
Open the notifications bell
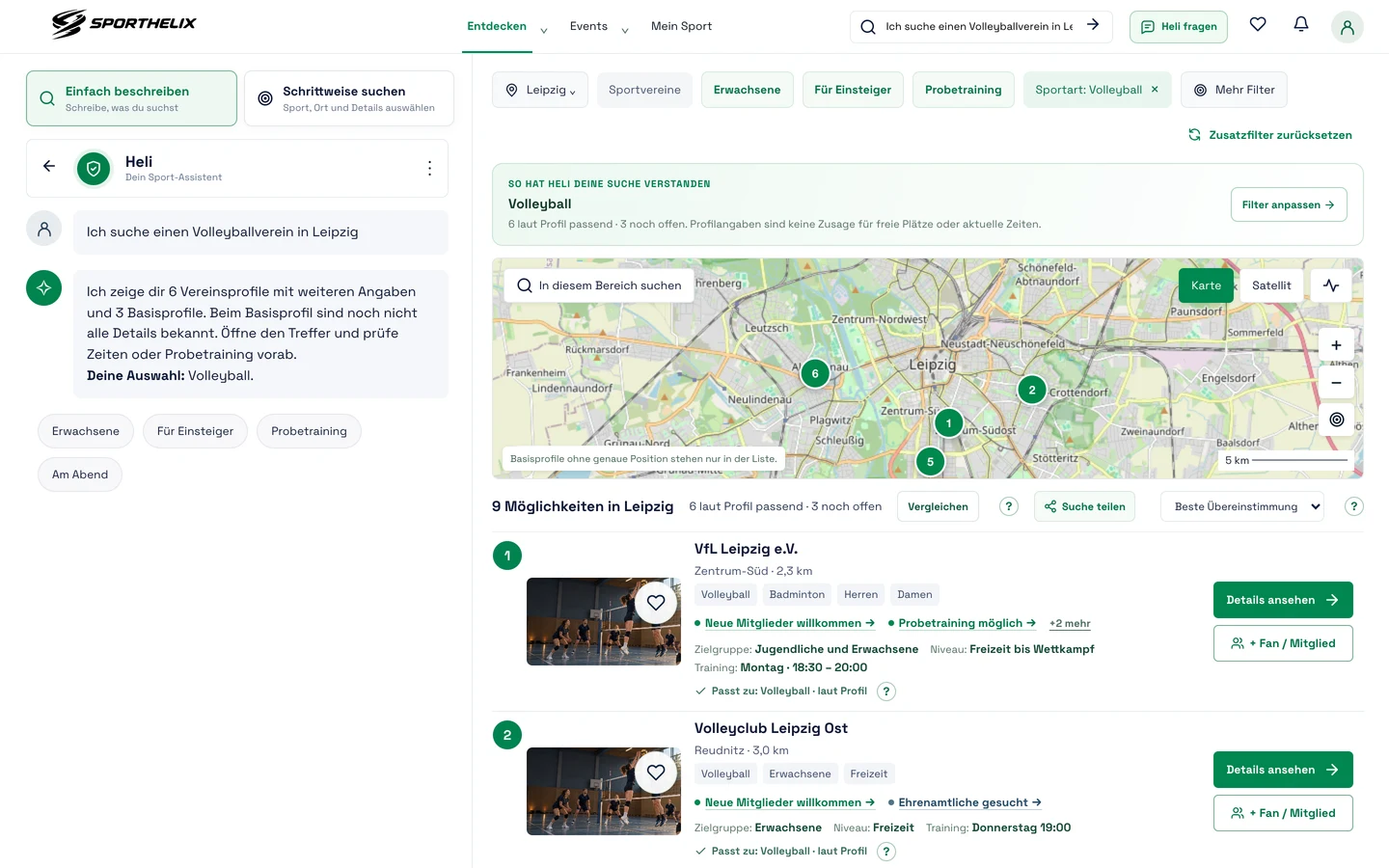pyautogui.click(x=1301, y=25)
